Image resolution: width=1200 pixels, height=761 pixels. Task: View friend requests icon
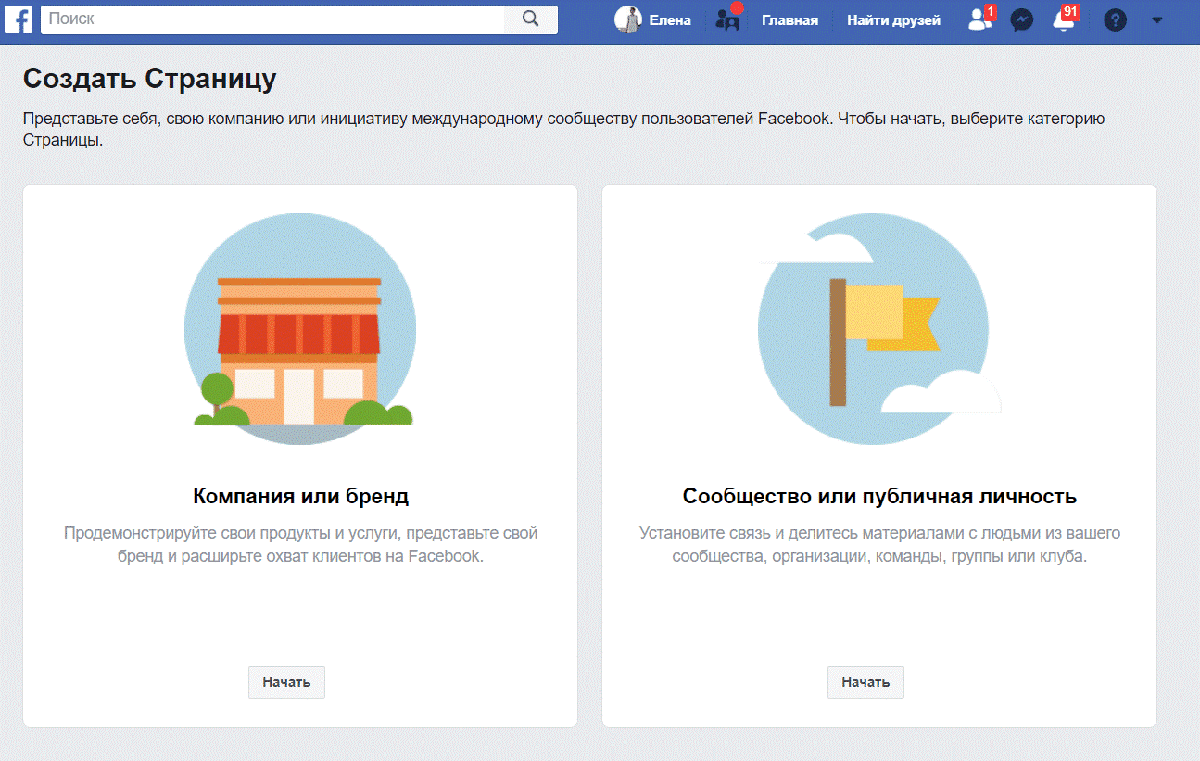[980, 20]
